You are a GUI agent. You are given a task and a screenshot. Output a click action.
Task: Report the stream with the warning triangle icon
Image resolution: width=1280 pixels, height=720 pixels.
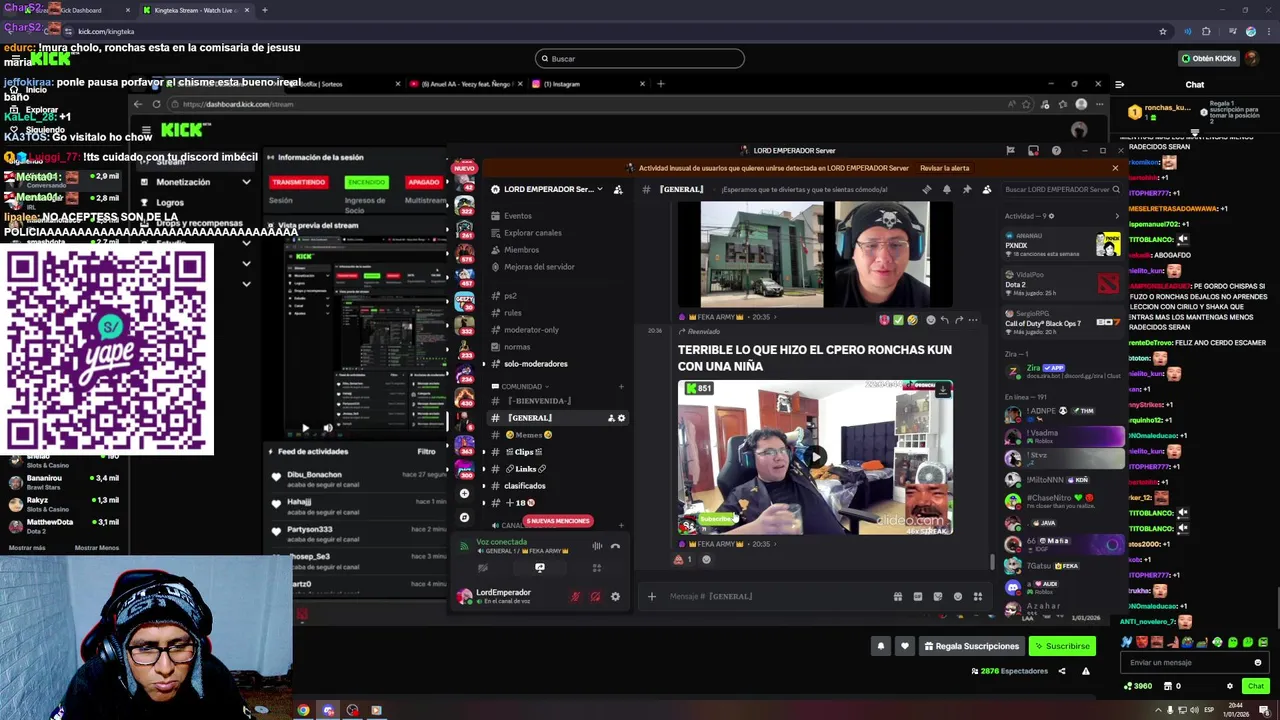[x=1086, y=671]
